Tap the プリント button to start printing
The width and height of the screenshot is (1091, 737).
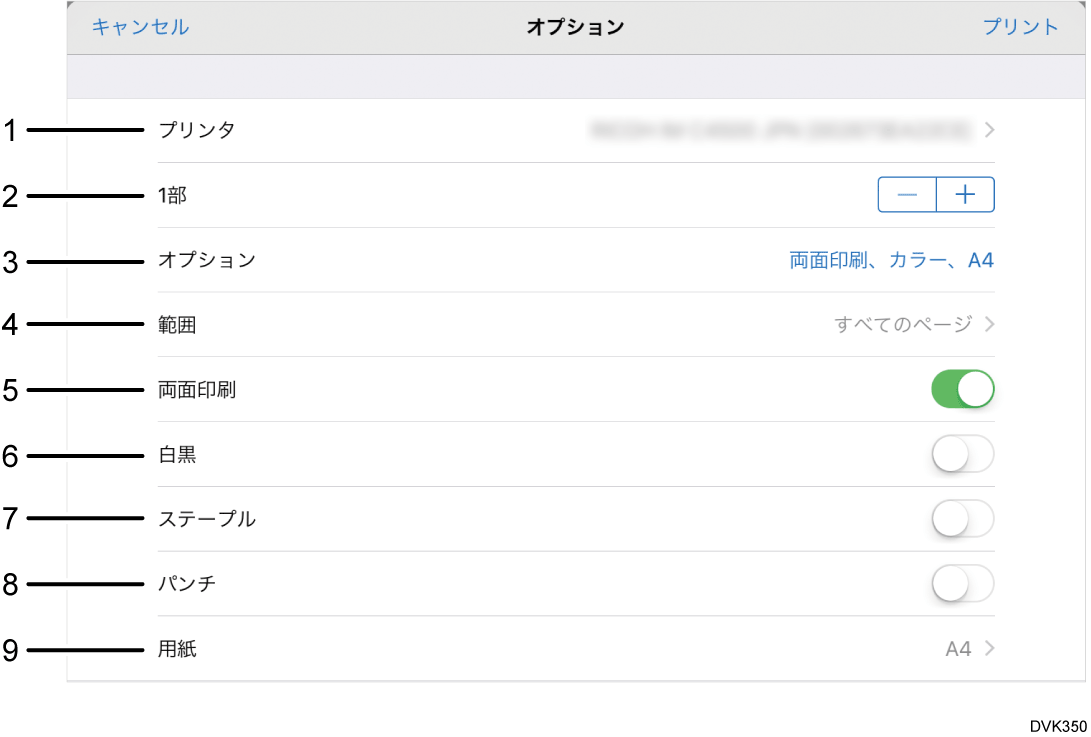point(1020,27)
